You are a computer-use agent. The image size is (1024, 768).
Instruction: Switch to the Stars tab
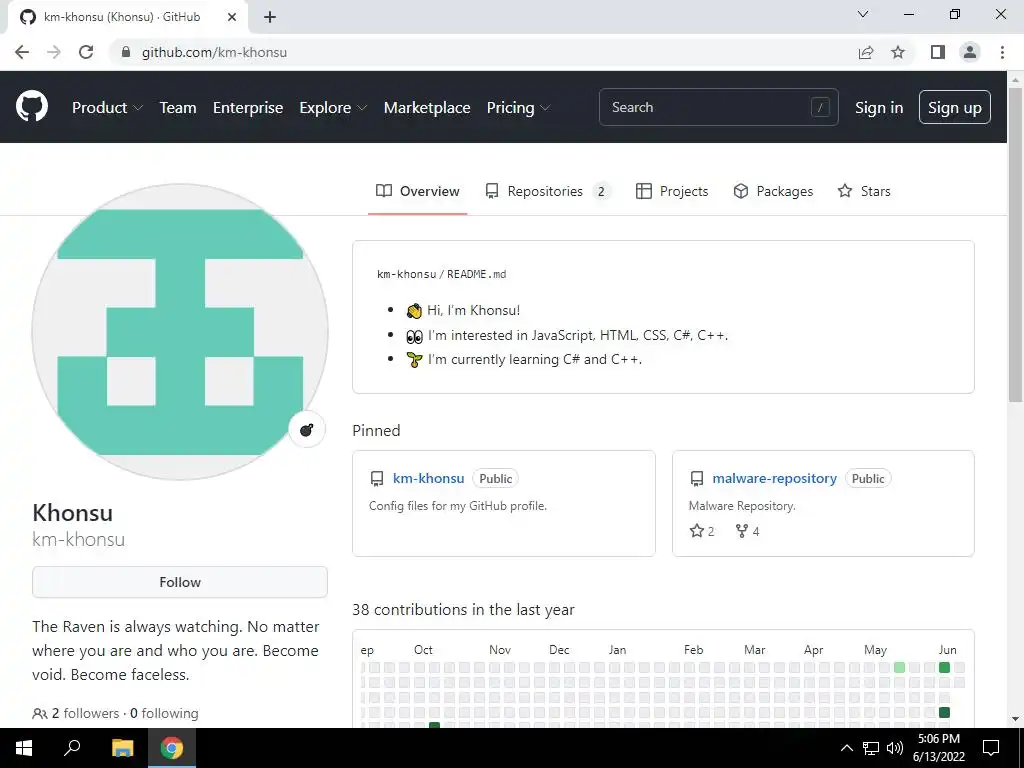click(x=864, y=191)
